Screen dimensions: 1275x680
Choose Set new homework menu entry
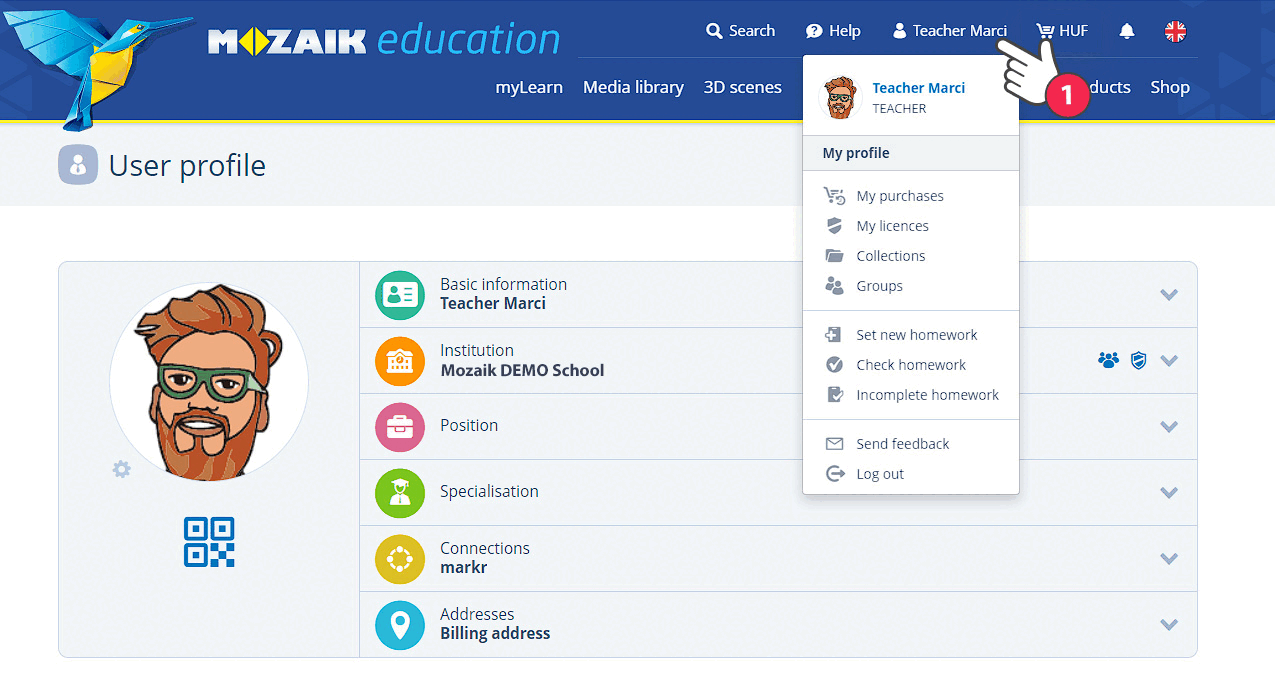pos(916,335)
